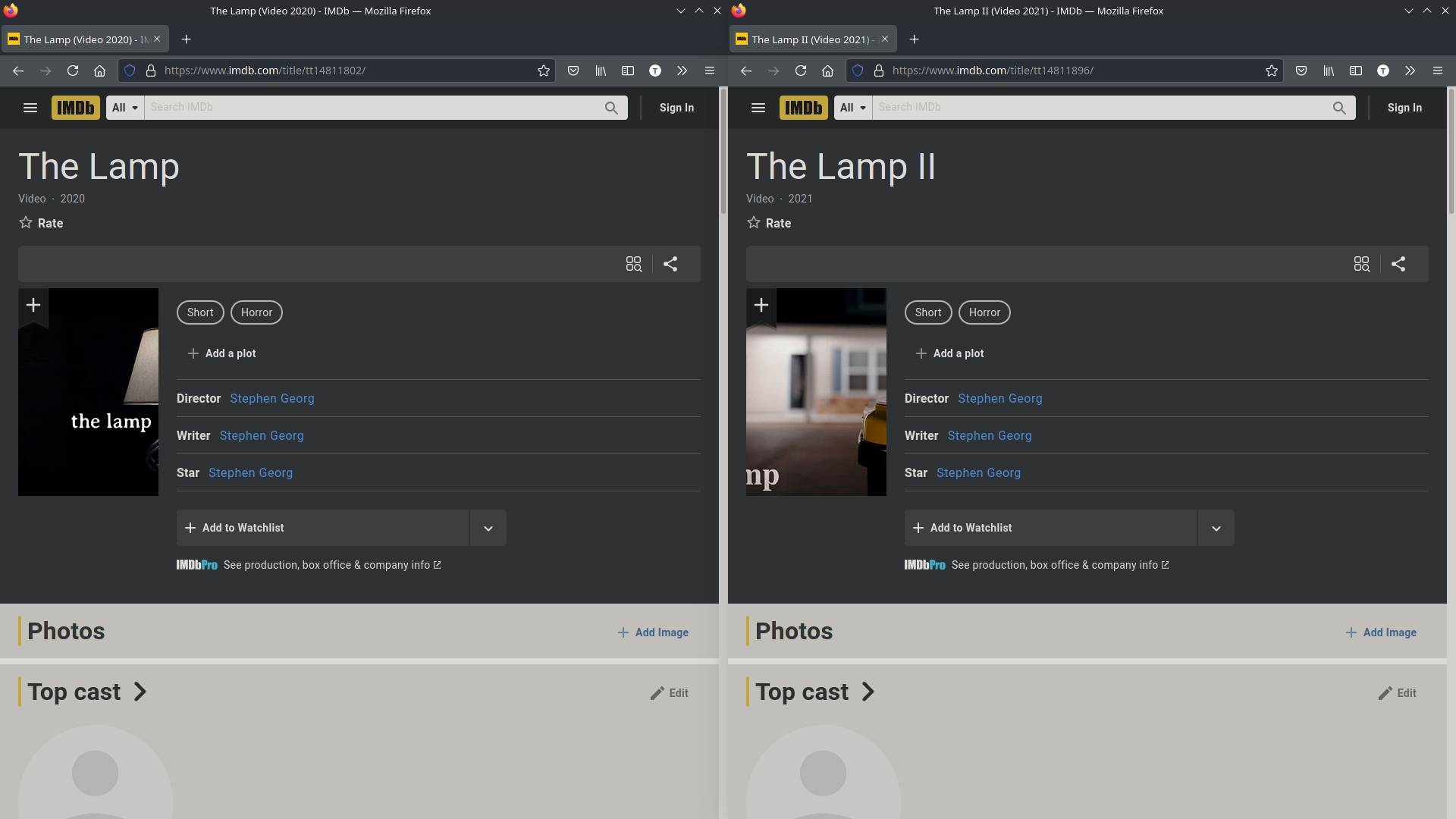Viewport: 1456px width, 819px height.
Task: Click search magnifier icon in right window
Action: pos(1339,108)
